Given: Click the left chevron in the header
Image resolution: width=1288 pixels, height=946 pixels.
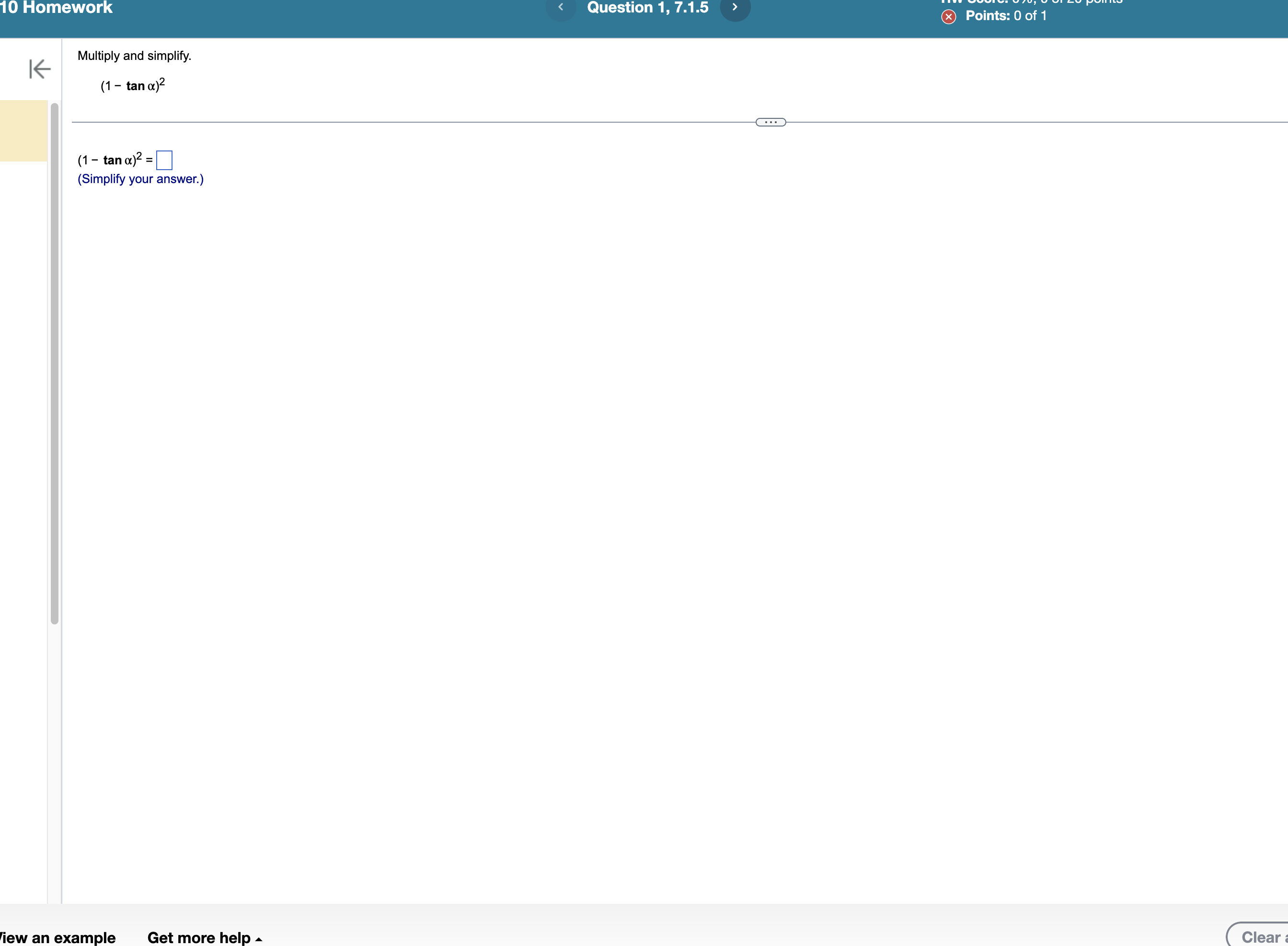Looking at the screenshot, I should (561, 8).
